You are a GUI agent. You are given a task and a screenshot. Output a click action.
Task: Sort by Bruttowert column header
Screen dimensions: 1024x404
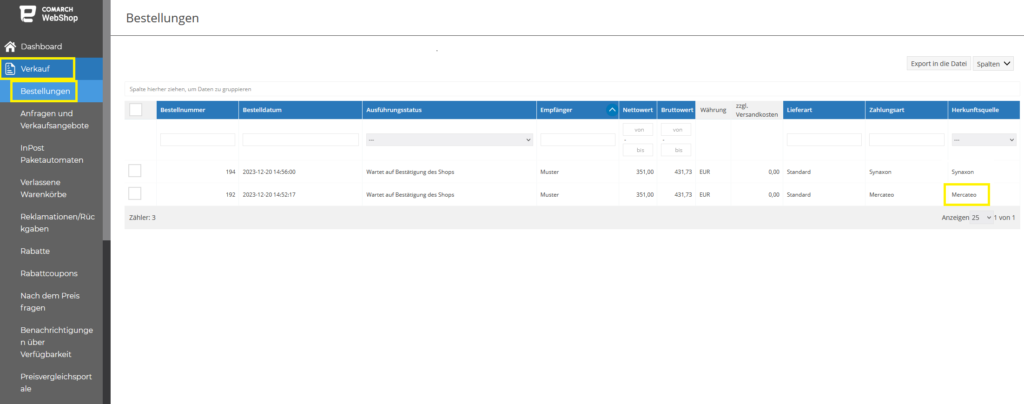click(x=676, y=110)
